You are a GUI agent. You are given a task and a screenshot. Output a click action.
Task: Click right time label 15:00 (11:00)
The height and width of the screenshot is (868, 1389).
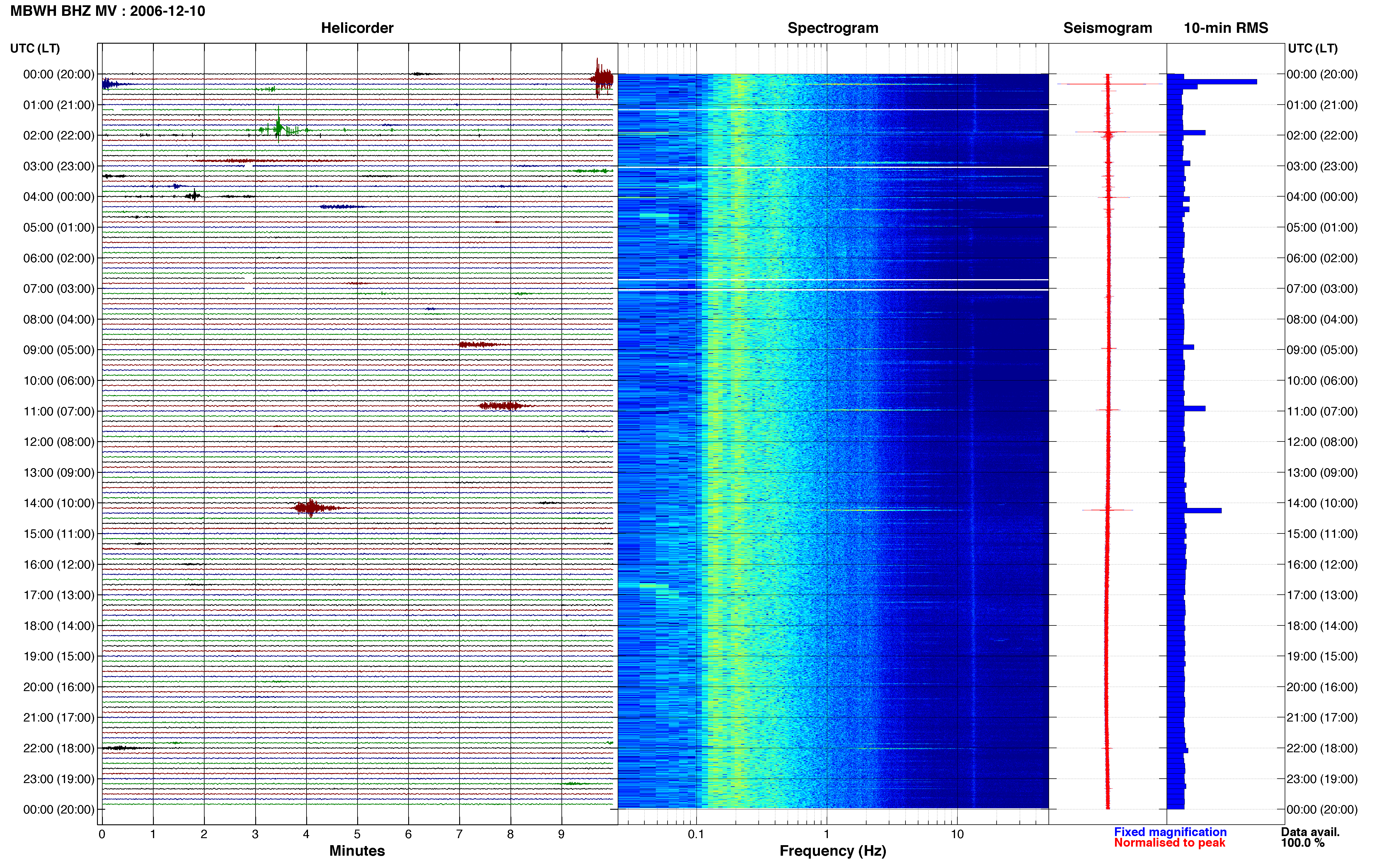coord(1322,534)
